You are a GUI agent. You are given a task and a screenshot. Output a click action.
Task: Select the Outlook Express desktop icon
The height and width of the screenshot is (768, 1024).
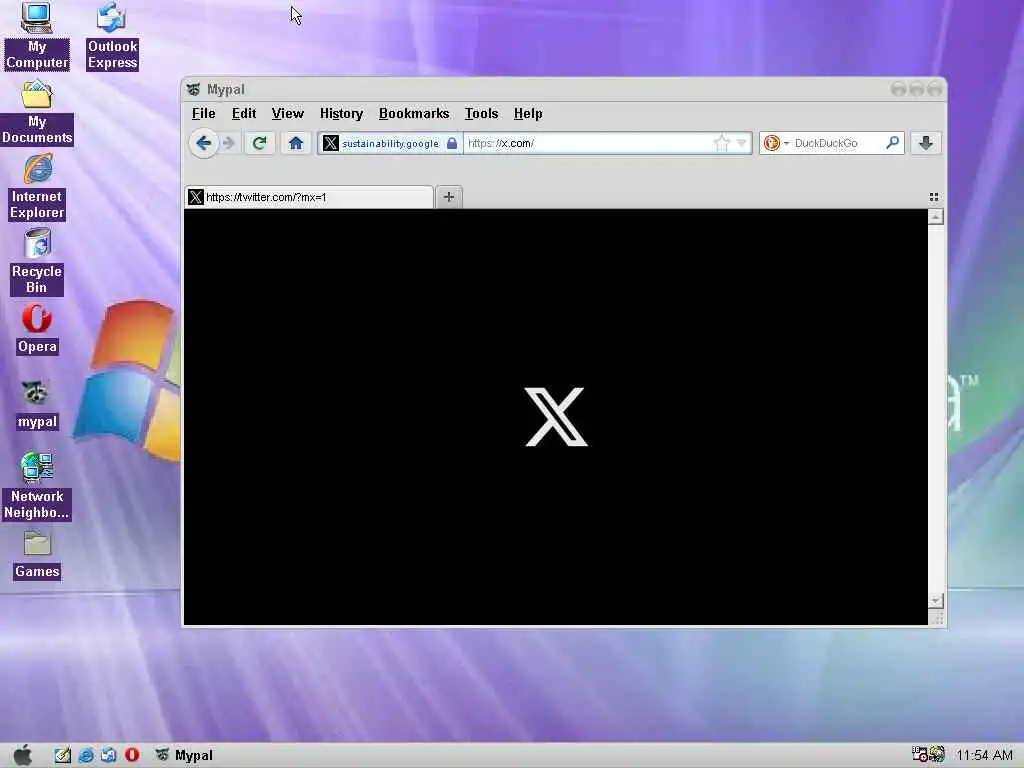pos(112,35)
